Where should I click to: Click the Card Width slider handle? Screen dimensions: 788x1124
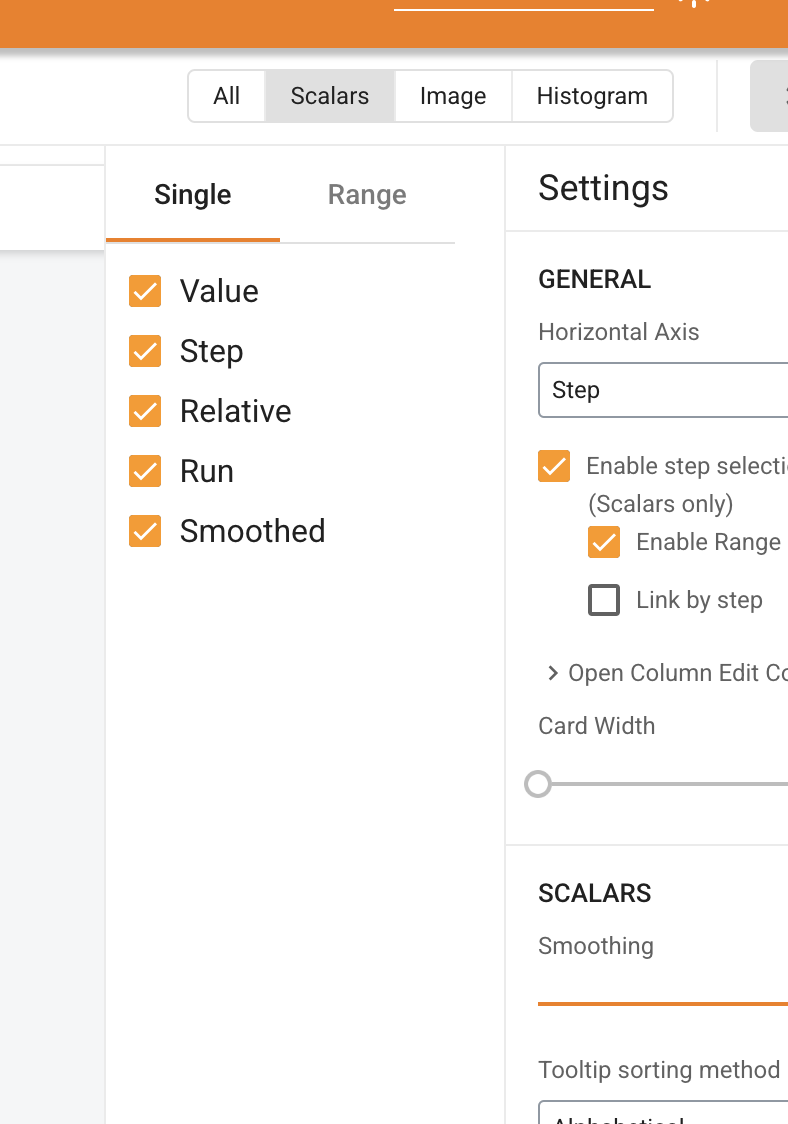click(x=538, y=784)
